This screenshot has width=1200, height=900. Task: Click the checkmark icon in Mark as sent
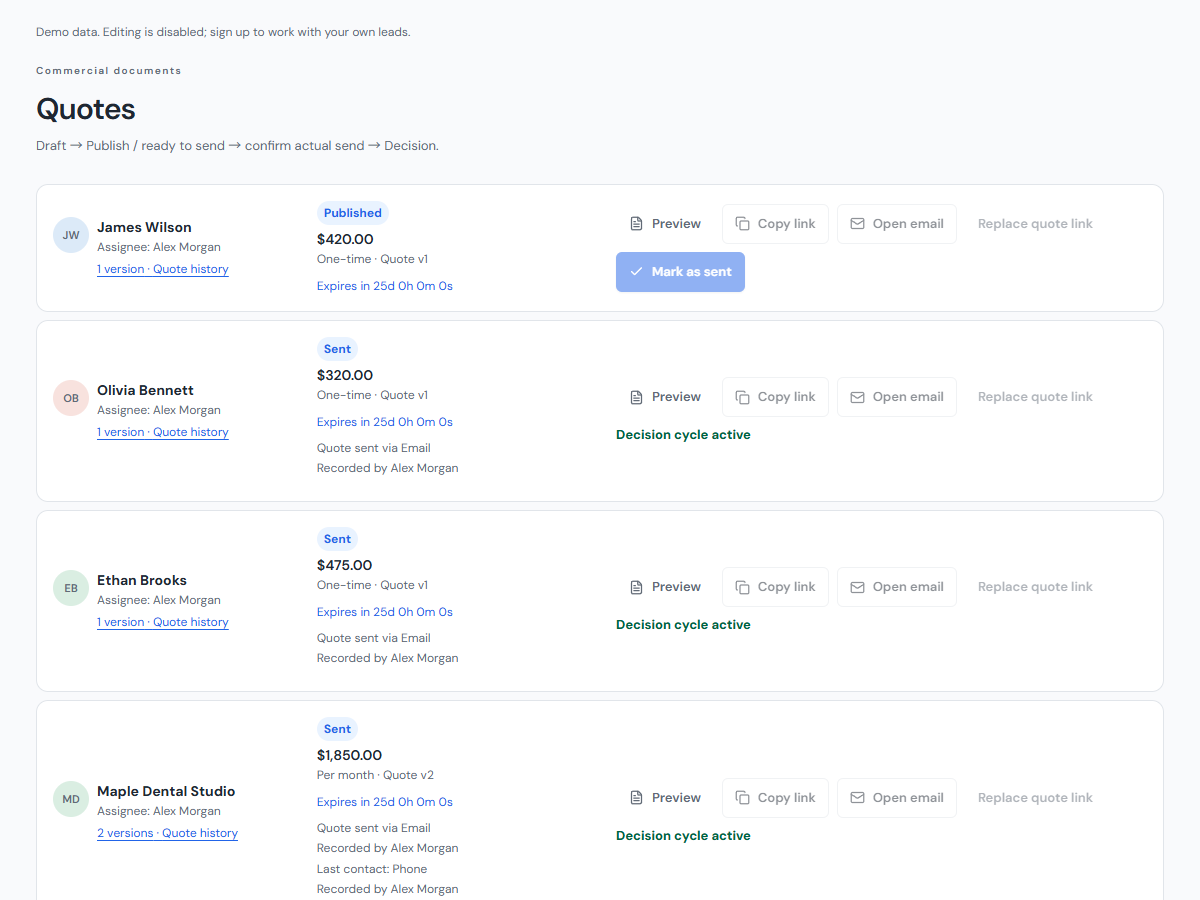click(x=636, y=272)
